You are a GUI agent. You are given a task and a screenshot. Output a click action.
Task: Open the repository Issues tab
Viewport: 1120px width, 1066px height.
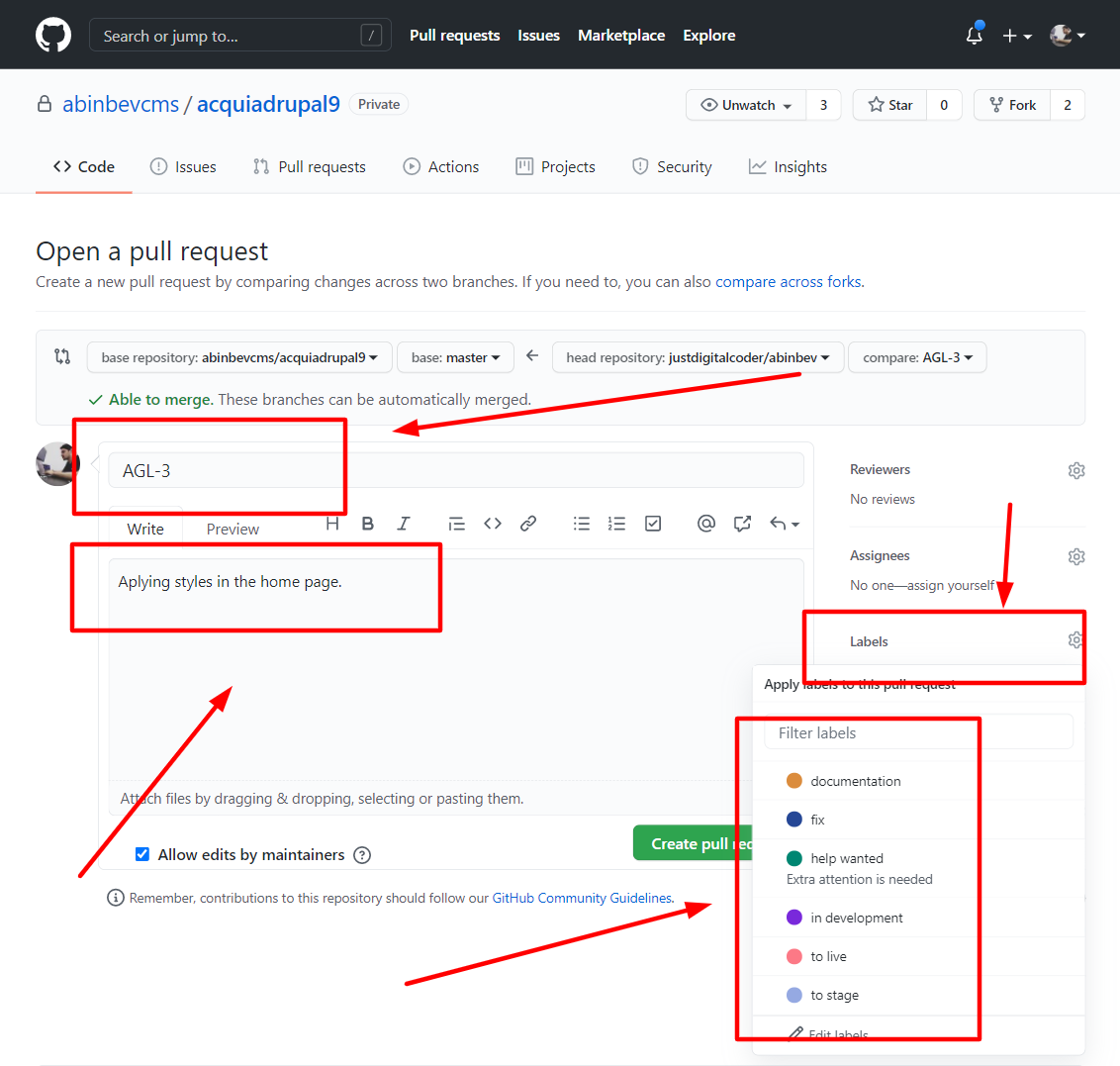tap(183, 166)
